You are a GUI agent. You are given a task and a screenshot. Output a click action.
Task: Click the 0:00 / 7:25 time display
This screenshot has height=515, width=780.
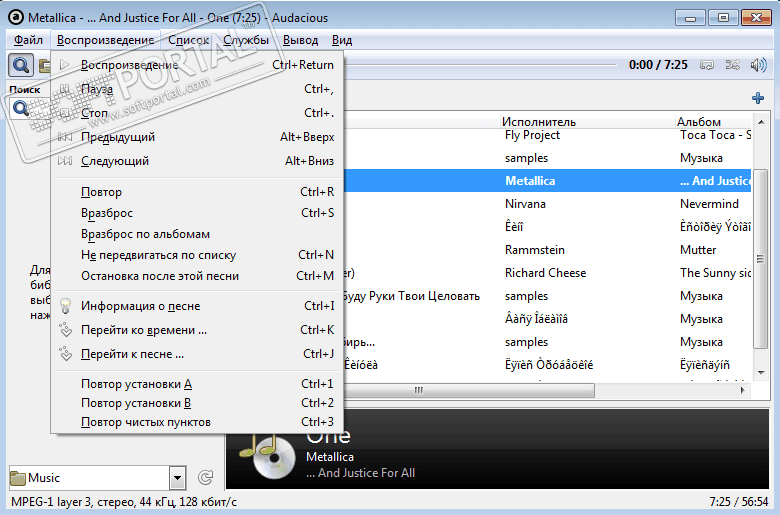click(658, 65)
